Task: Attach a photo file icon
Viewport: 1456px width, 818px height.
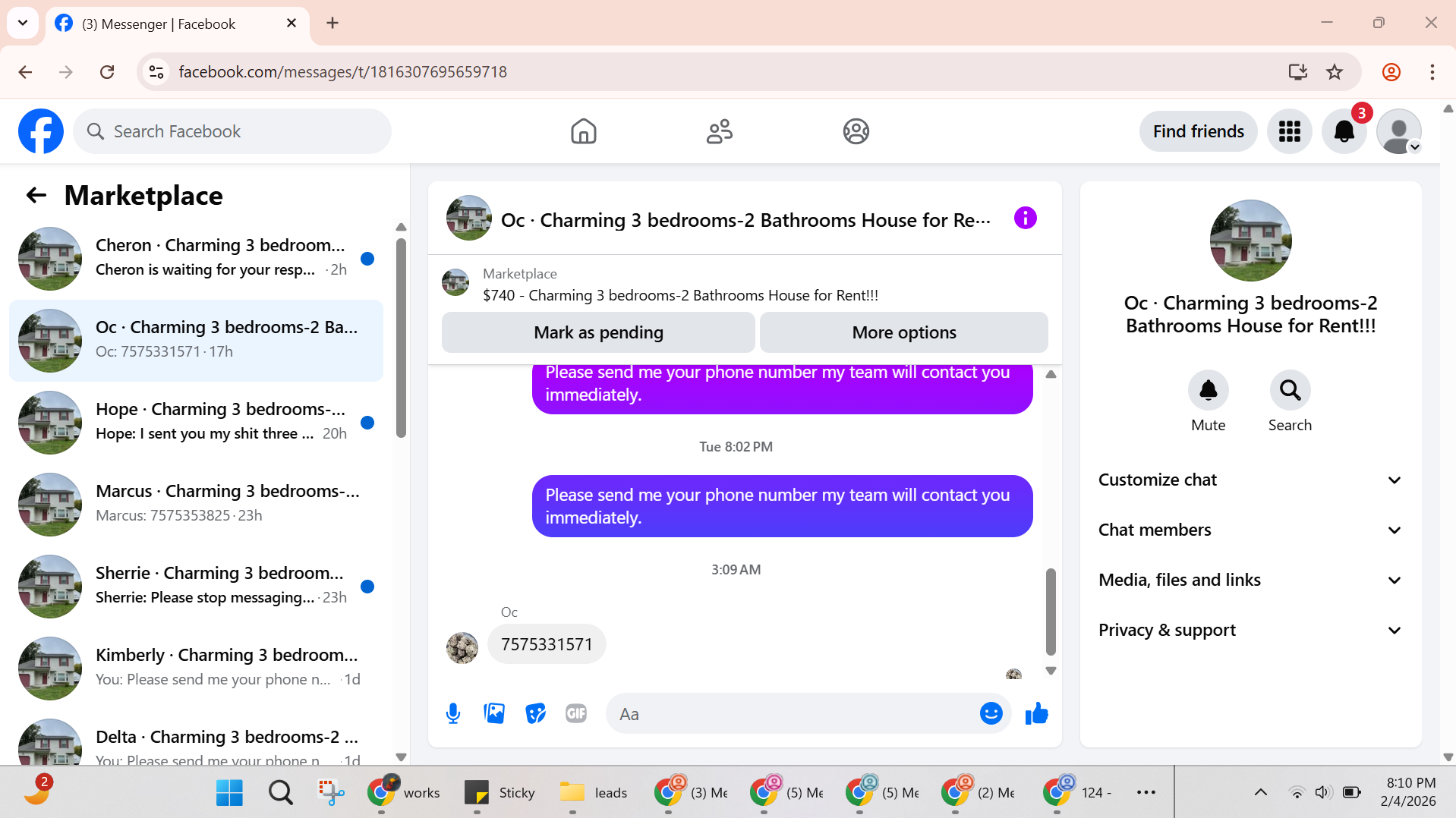Action: click(494, 713)
